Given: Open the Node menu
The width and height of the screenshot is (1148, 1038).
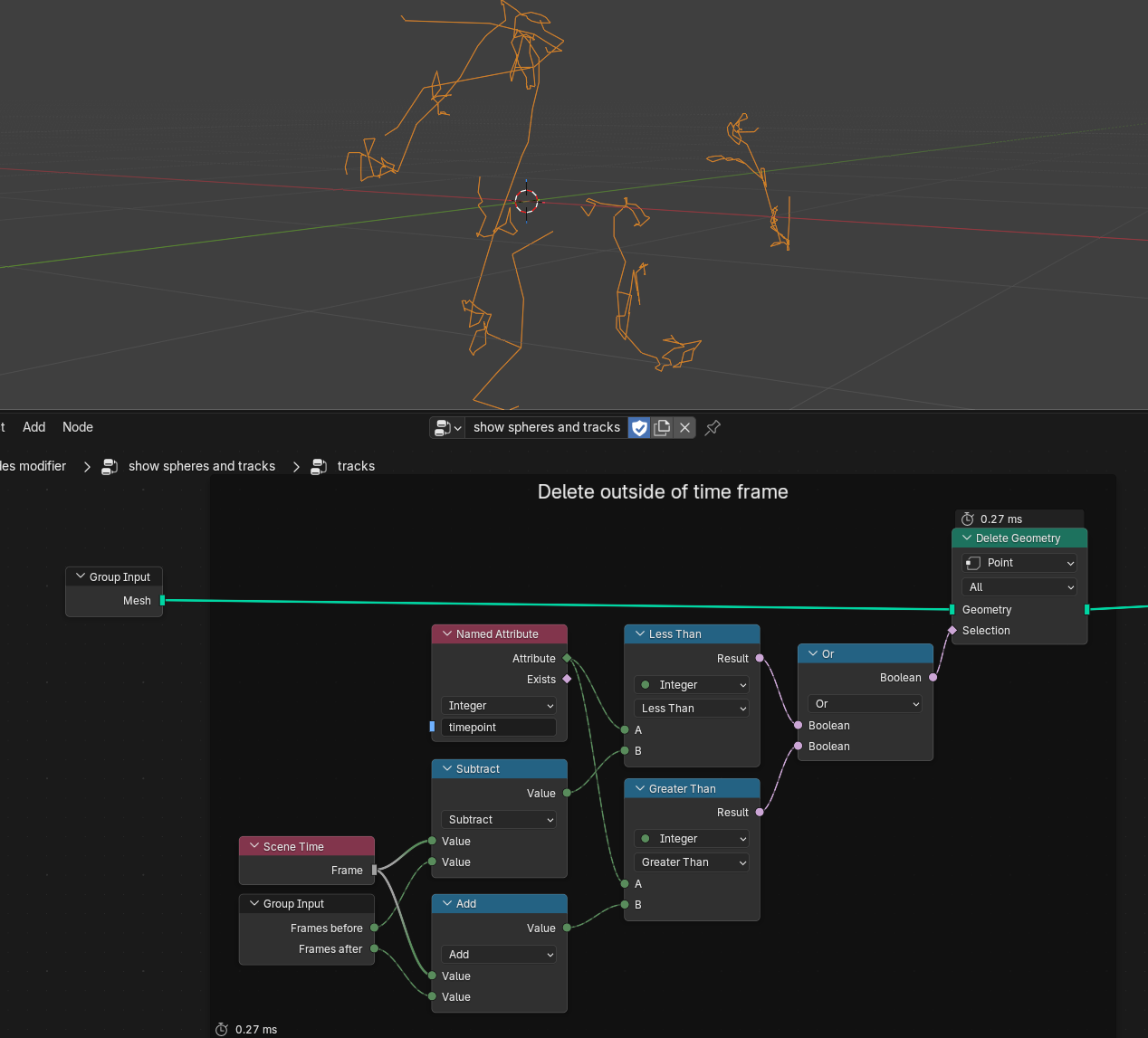Looking at the screenshot, I should (78, 427).
